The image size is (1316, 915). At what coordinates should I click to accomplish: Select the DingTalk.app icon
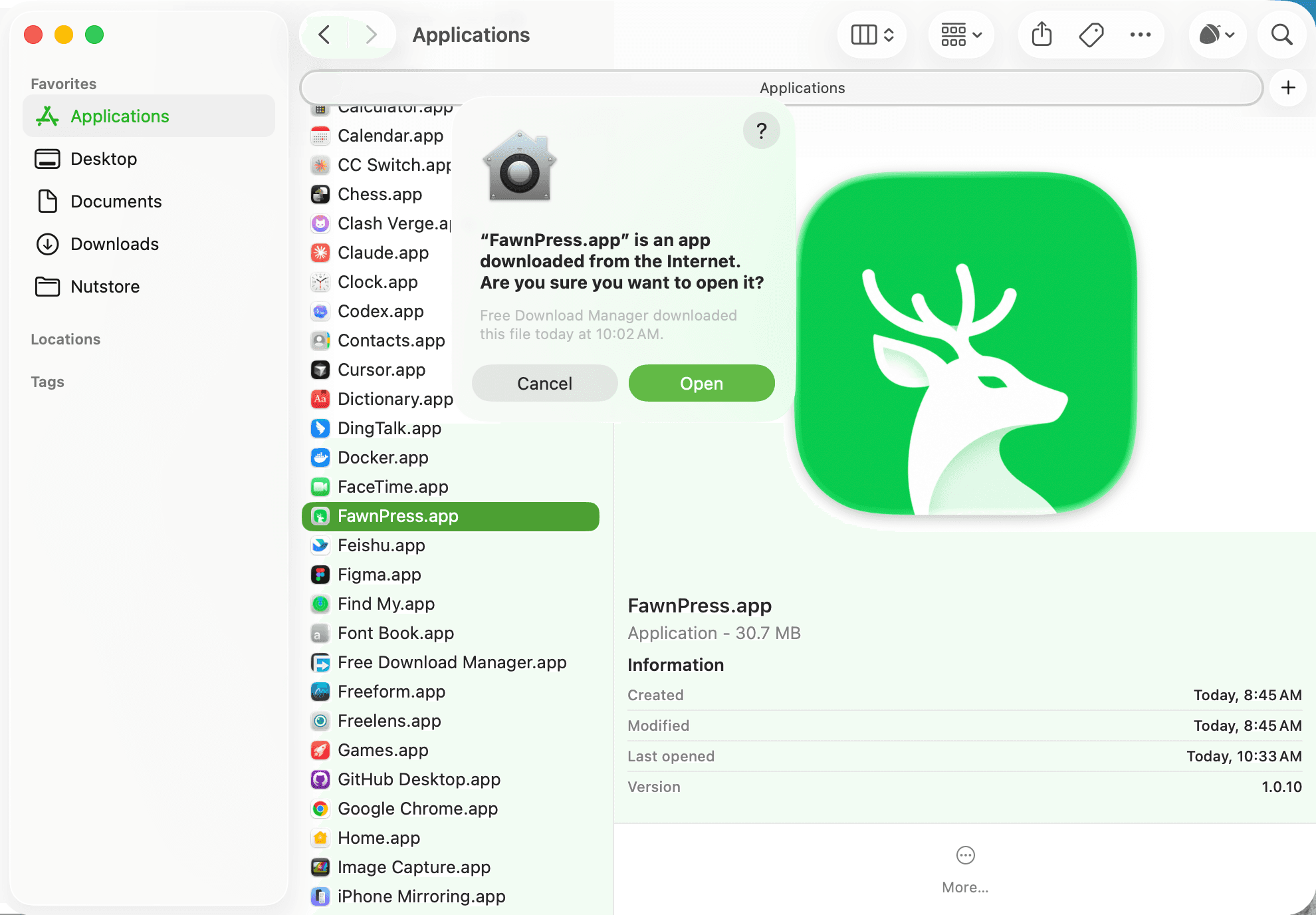coord(320,428)
